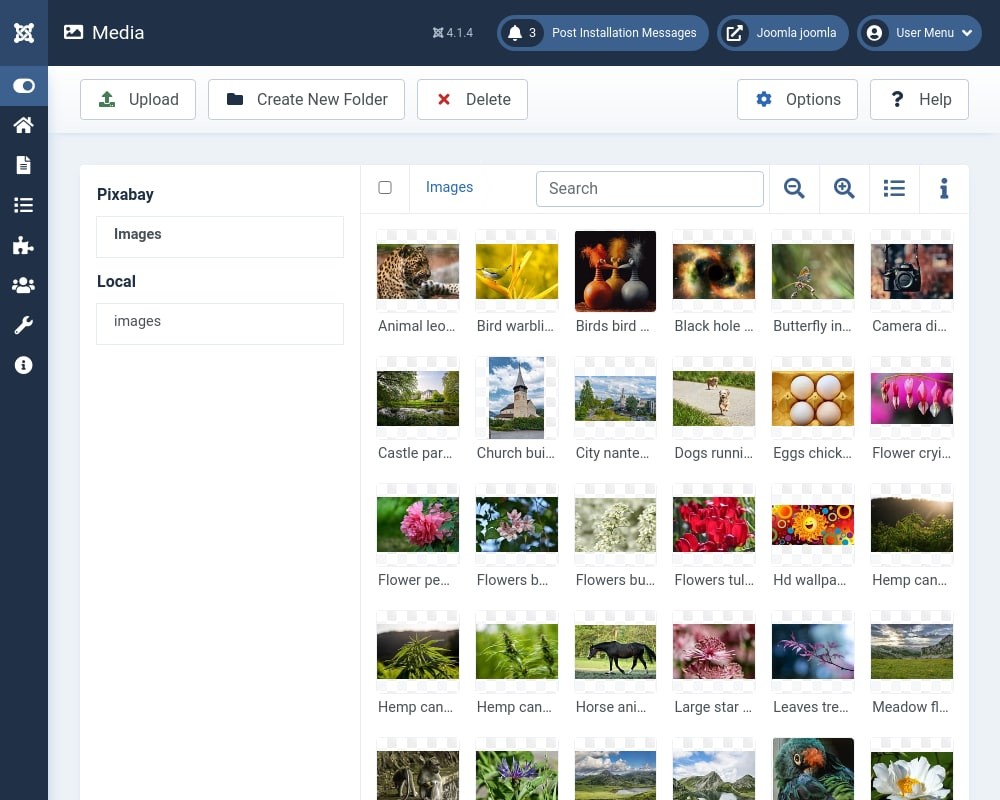Select Pixabay Images folder in tree
Viewport: 1000px width, 800px height.
[x=220, y=237]
